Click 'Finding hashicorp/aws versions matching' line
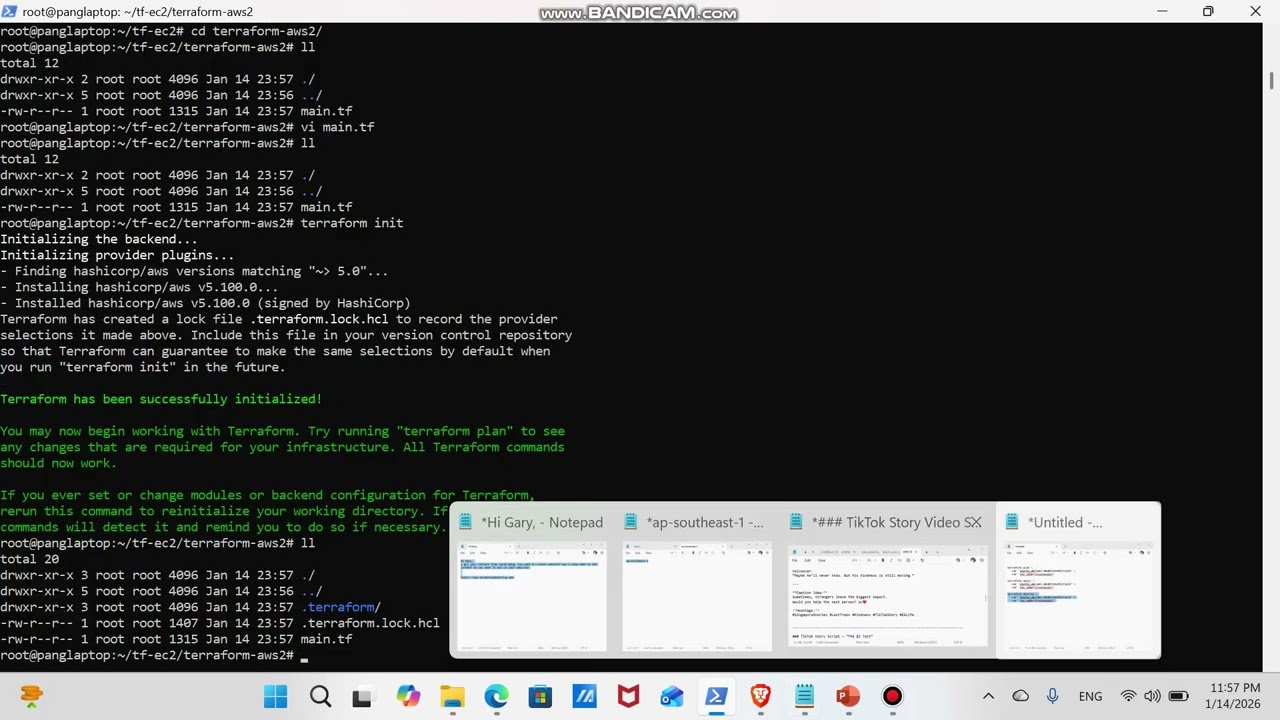 click(x=194, y=271)
